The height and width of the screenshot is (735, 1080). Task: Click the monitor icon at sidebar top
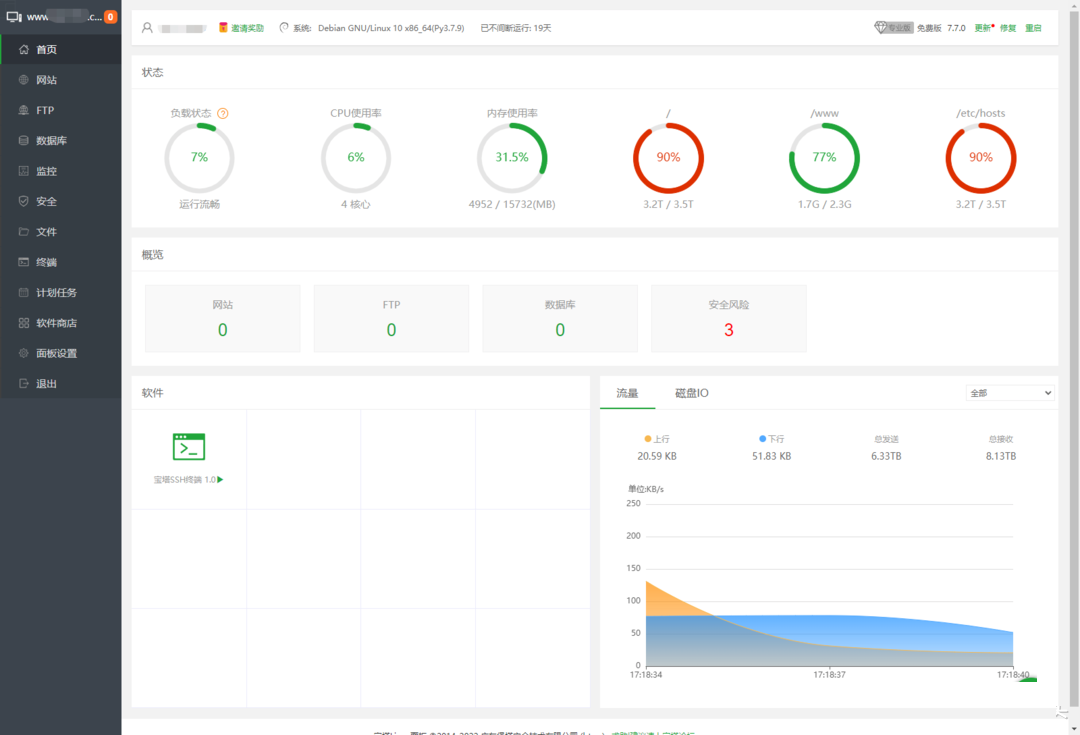point(14,17)
